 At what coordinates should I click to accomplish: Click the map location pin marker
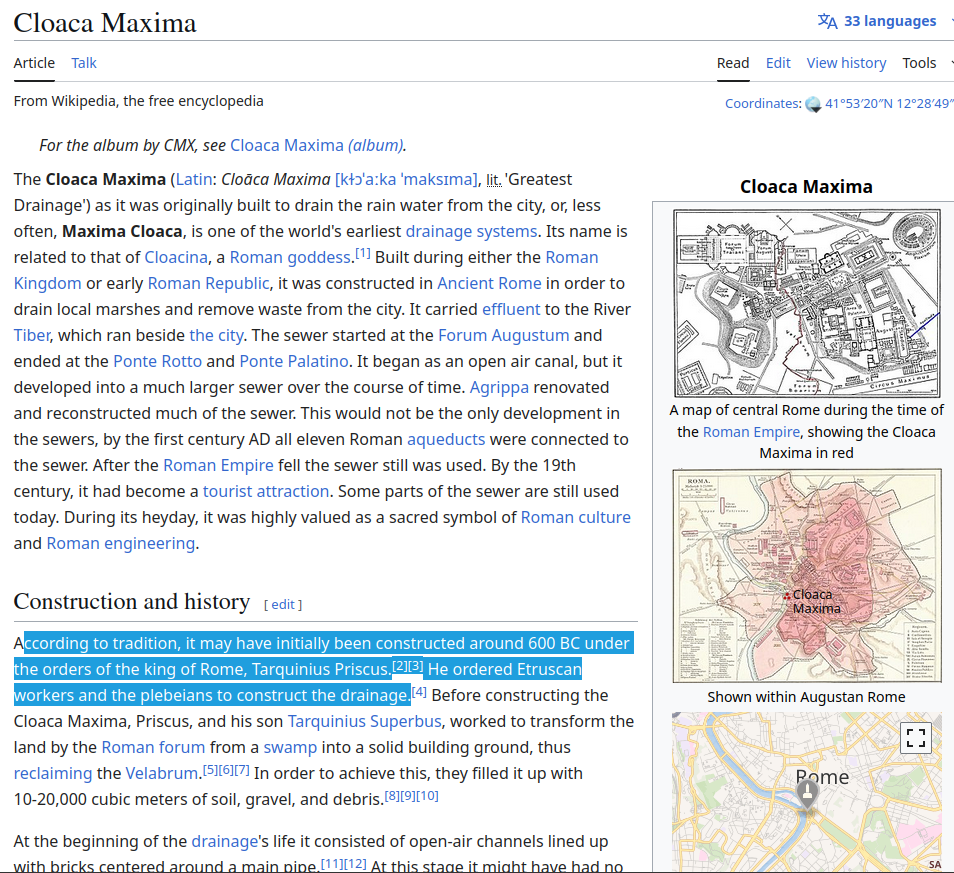click(x=807, y=794)
